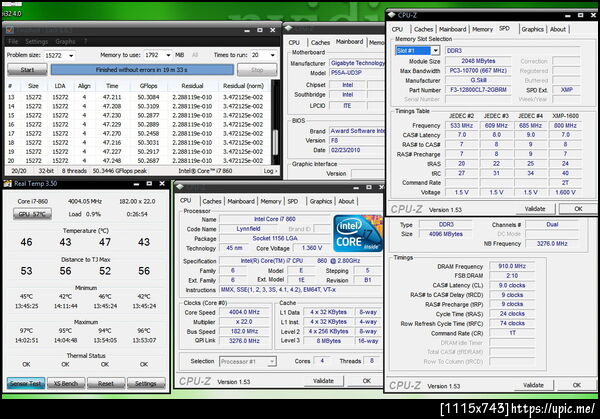Click the XMP SPD Ext. field
Screen dimensions: 600x419
(x=566, y=90)
